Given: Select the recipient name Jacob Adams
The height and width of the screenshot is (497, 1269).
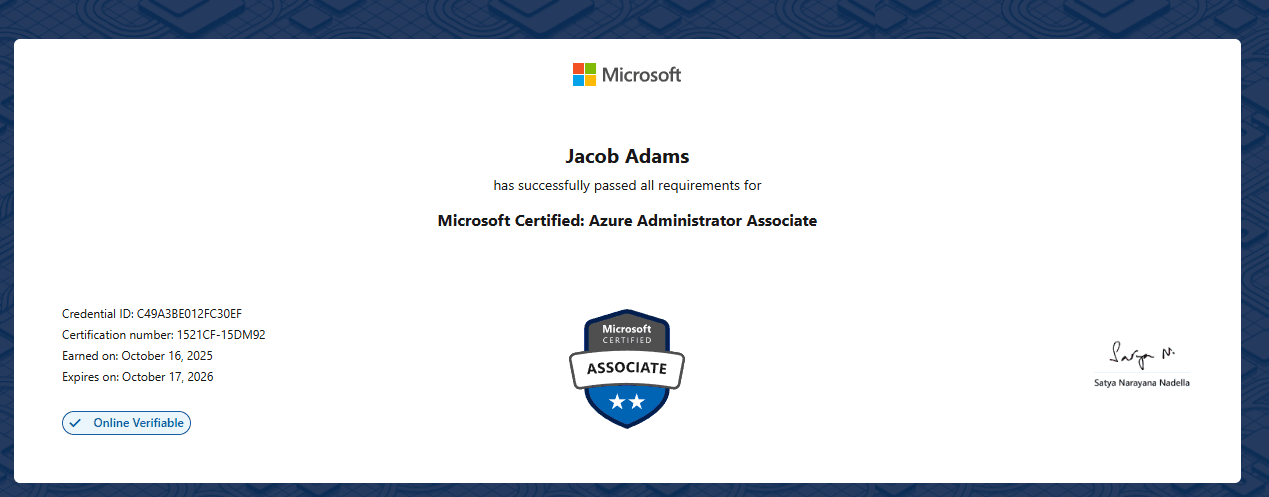Looking at the screenshot, I should 627,156.
